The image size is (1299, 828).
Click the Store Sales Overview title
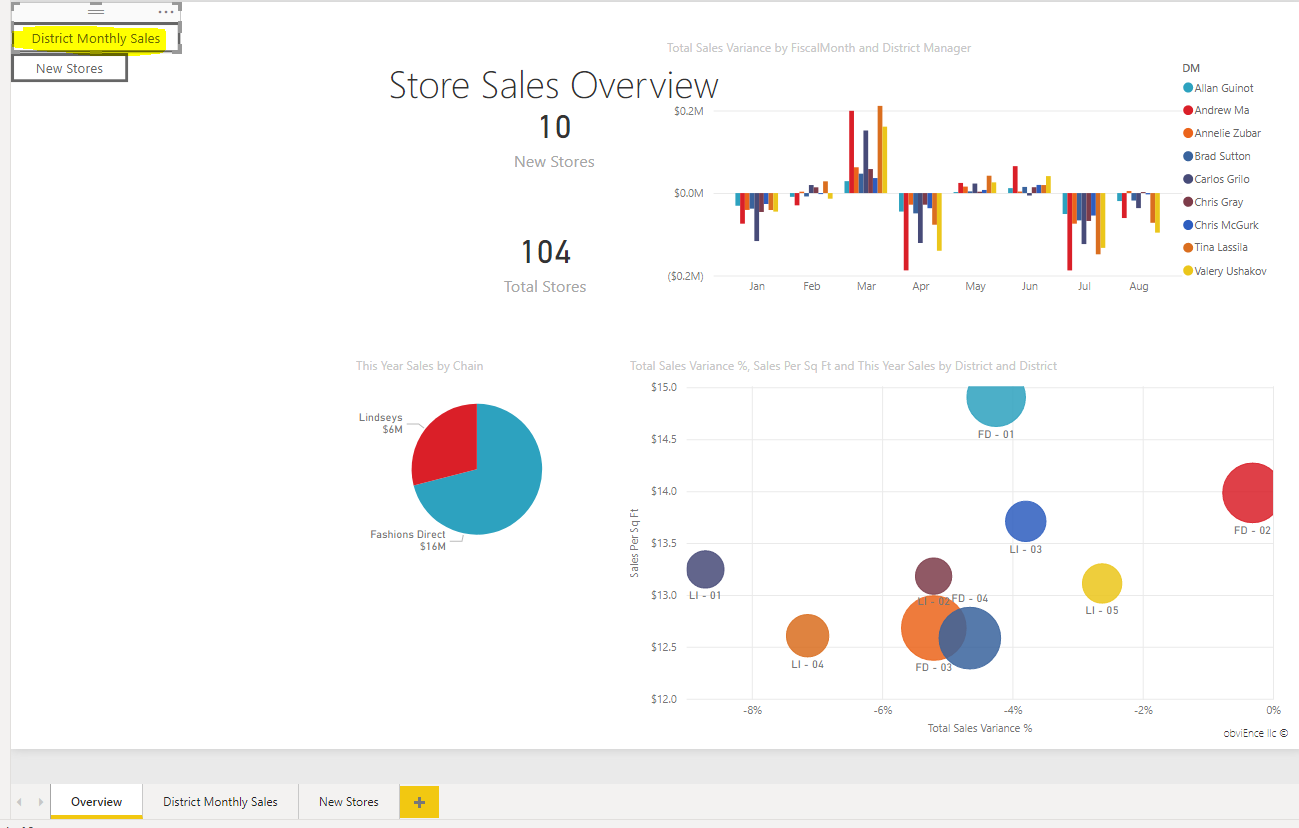click(x=554, y=85)
